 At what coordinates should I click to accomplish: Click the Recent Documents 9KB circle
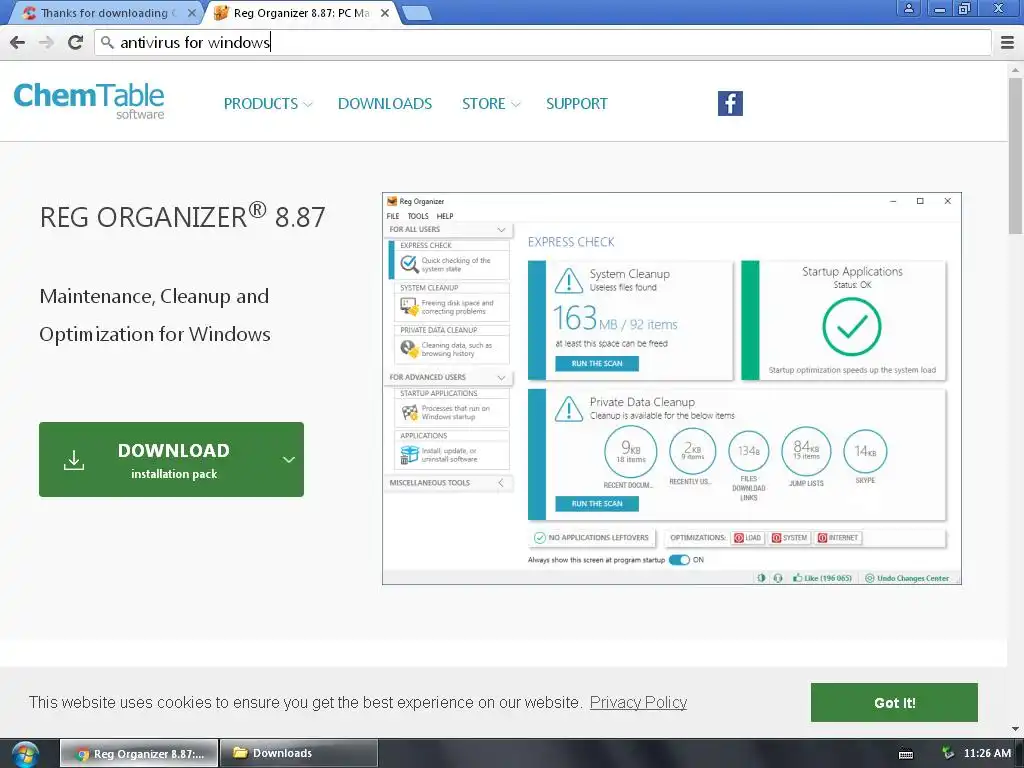pyautogui.click(x=630, y=451)
